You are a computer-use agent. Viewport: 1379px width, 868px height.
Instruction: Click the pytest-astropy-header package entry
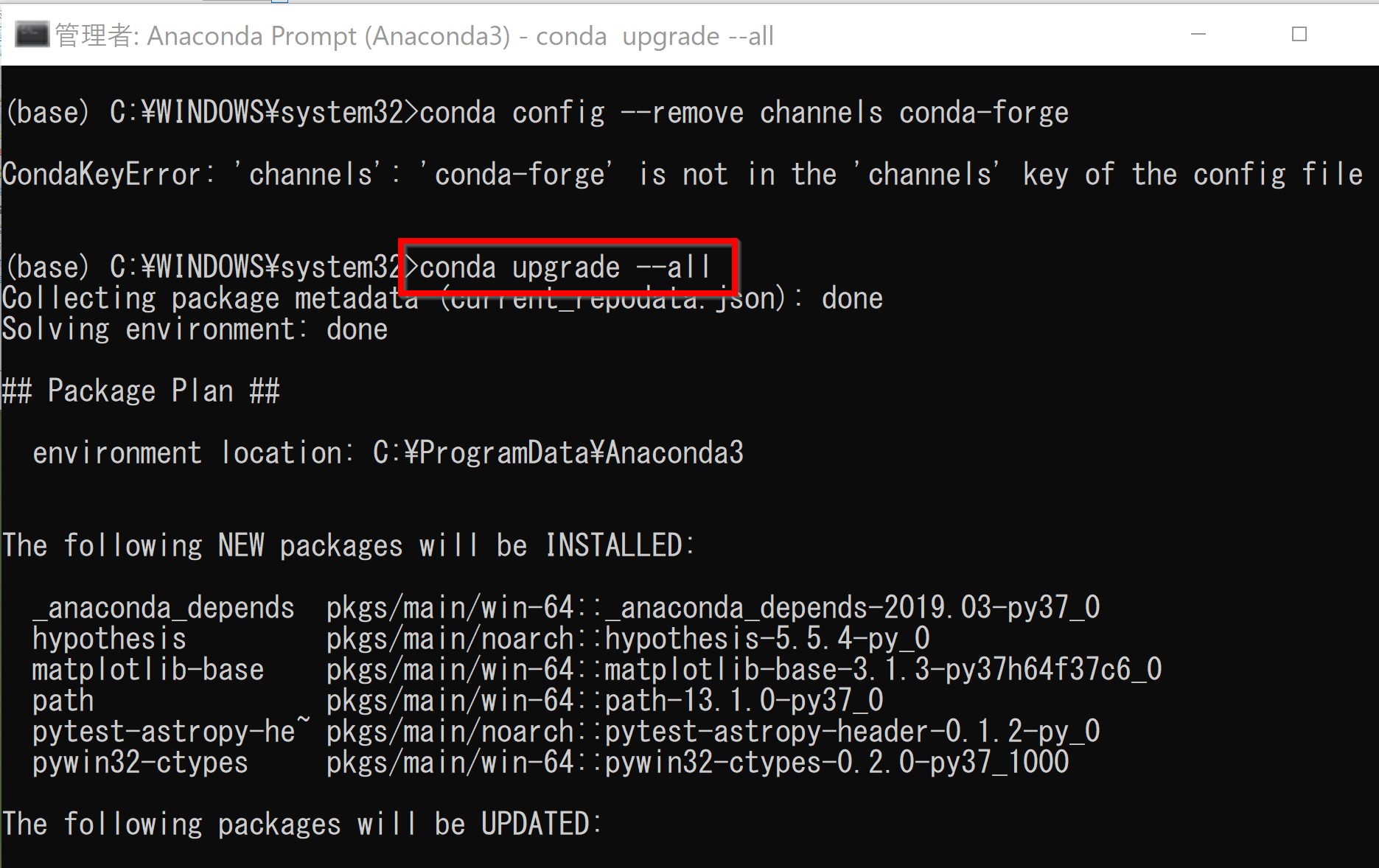852,732
